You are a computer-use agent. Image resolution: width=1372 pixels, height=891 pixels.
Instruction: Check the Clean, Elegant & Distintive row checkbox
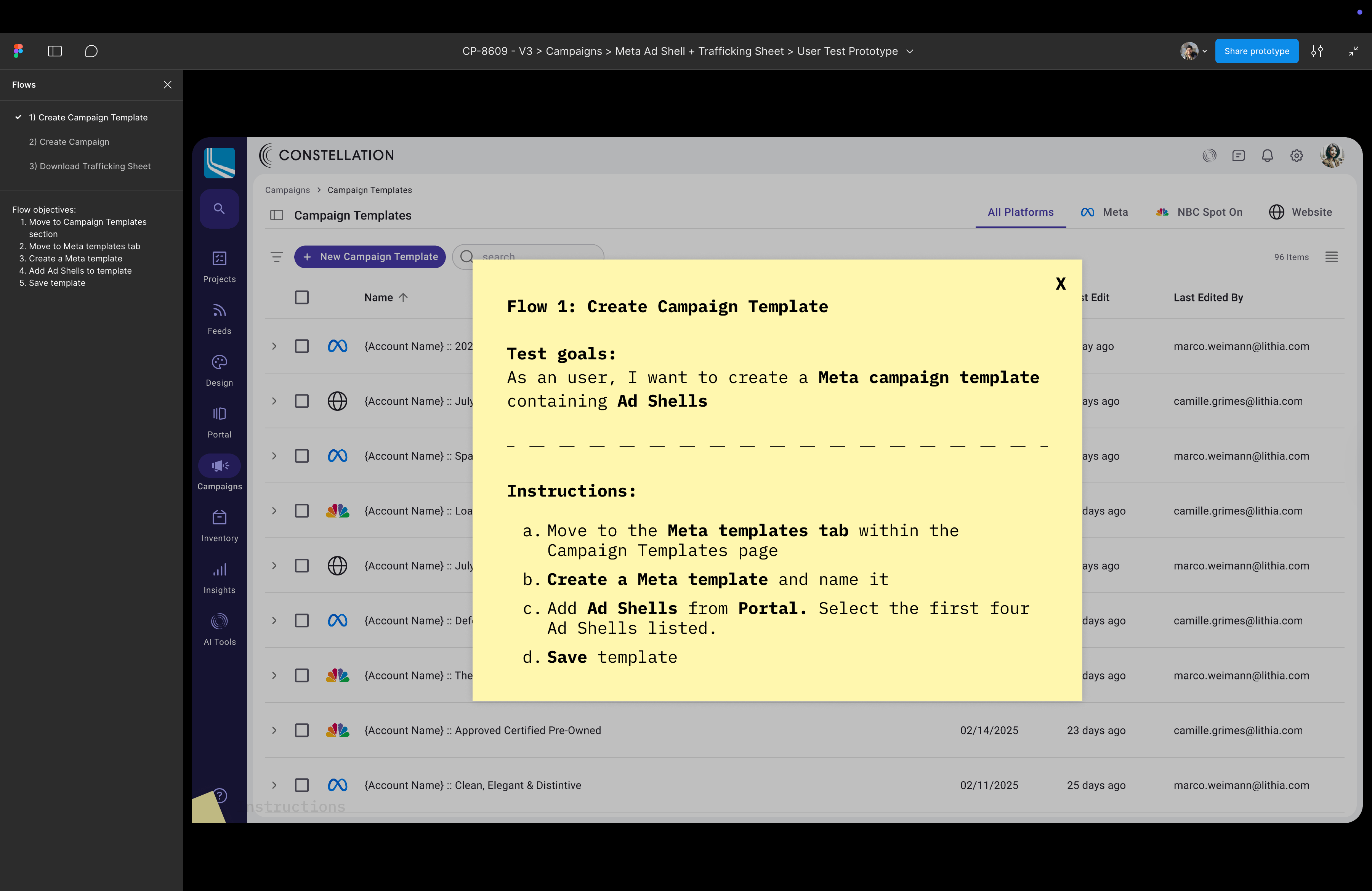301,785
